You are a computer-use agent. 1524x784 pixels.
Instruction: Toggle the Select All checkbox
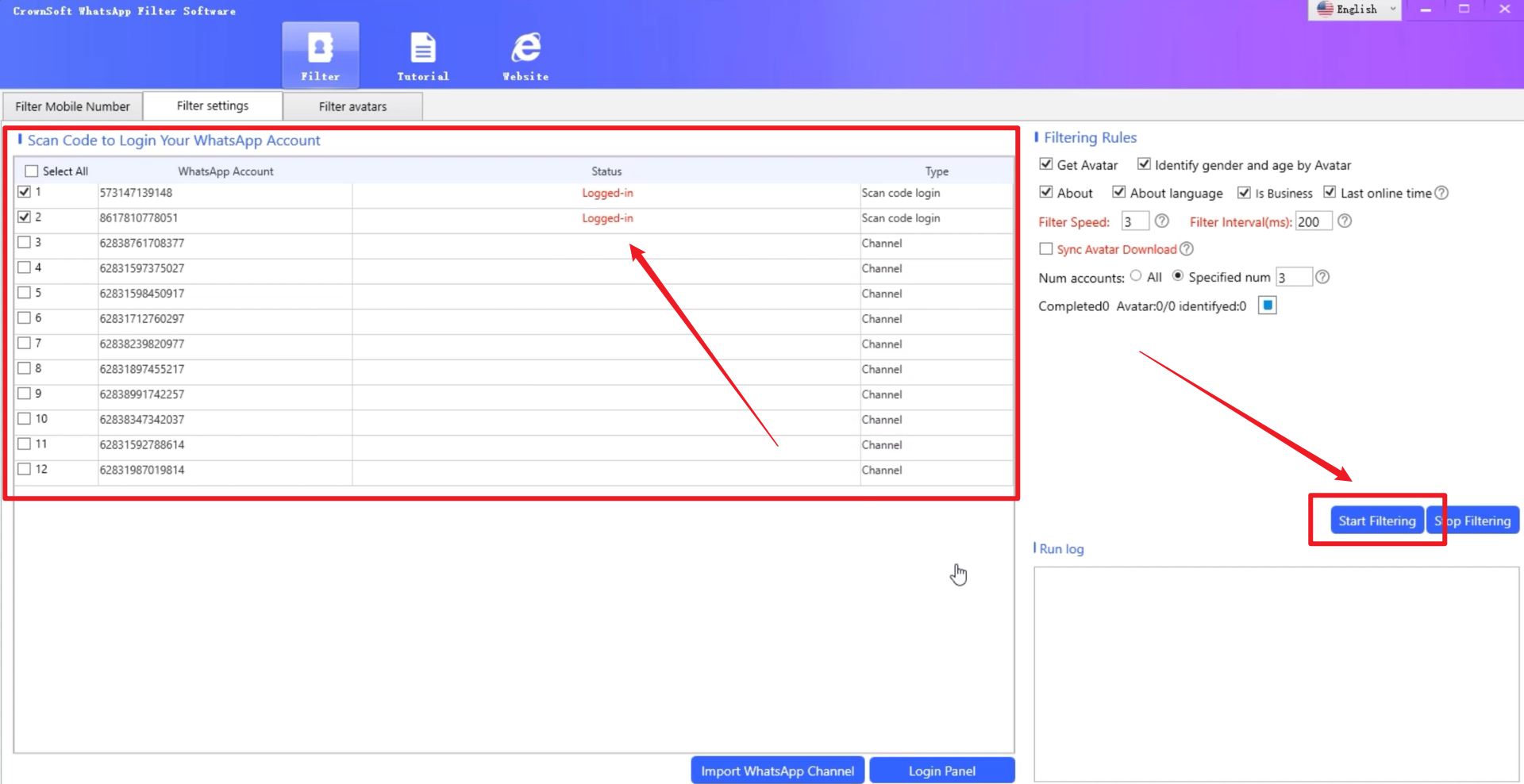click(x=32, y=171)
